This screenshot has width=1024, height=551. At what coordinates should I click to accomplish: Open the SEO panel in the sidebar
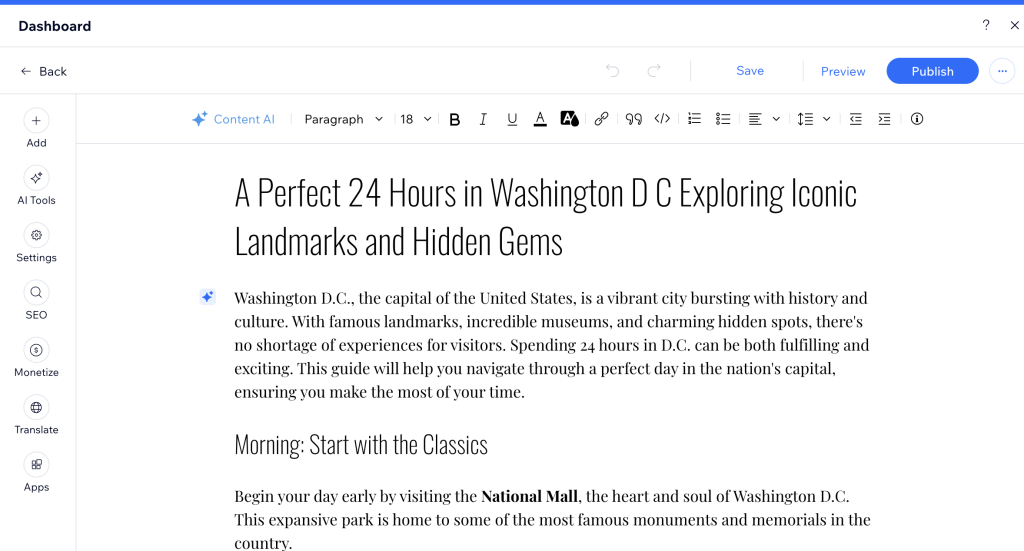[x=36, y=300]
